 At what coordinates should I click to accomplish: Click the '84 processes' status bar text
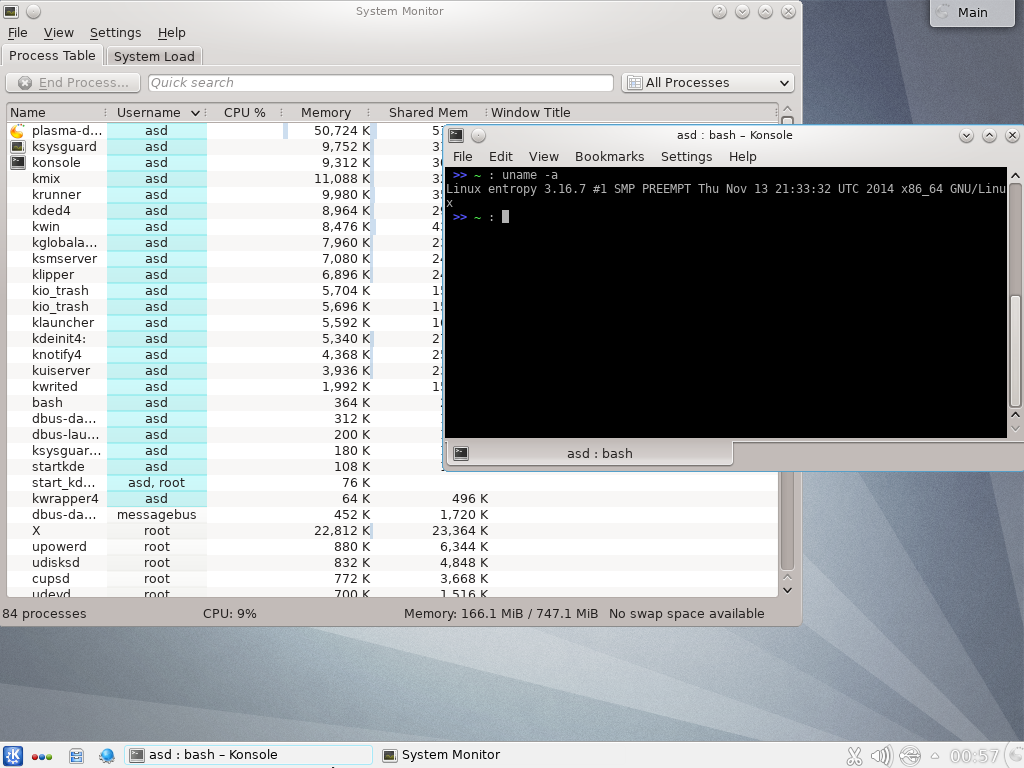point(44,614)
